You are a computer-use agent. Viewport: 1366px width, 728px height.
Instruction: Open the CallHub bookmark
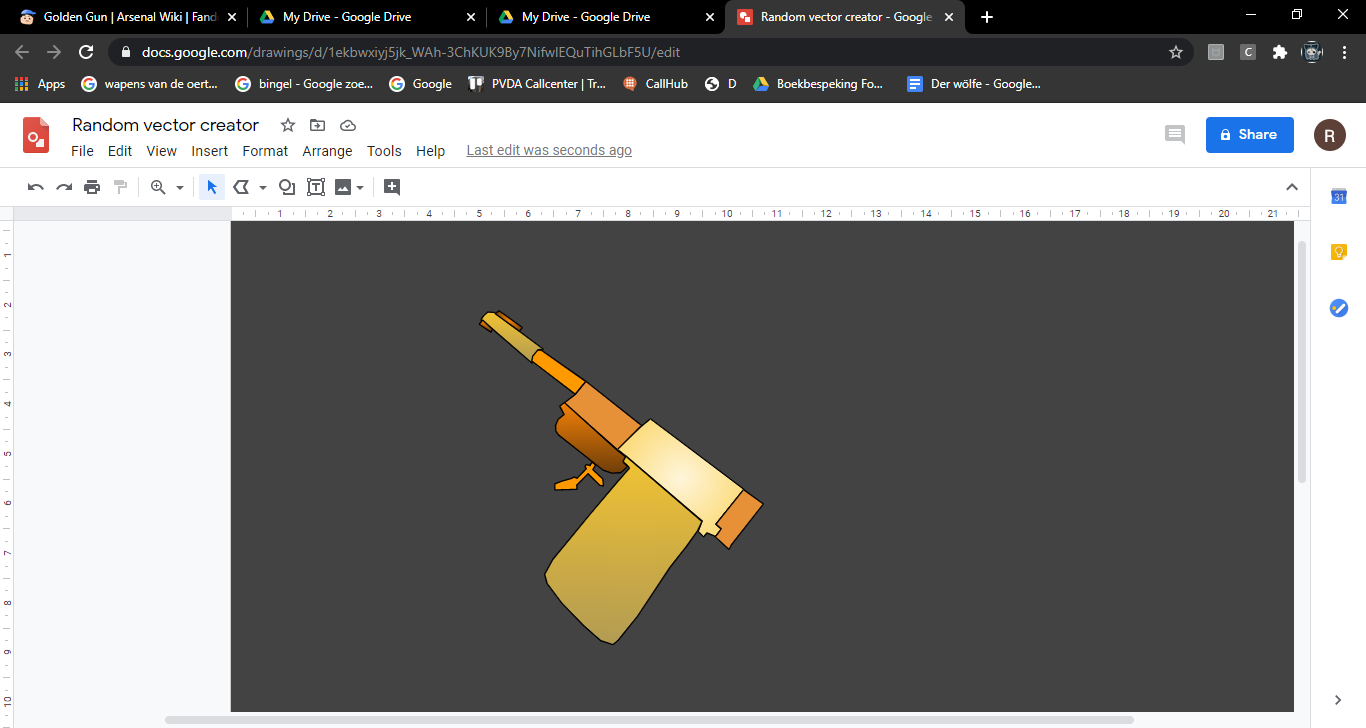pos(656,84)
